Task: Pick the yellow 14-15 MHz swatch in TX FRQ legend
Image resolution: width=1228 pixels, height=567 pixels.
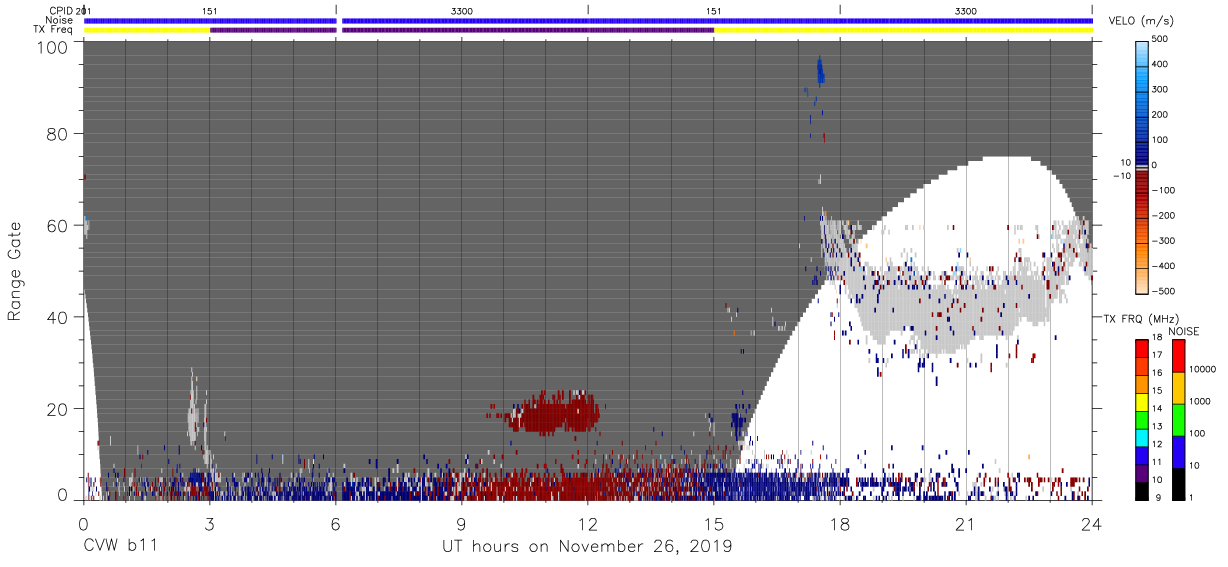Action: 1142,401
